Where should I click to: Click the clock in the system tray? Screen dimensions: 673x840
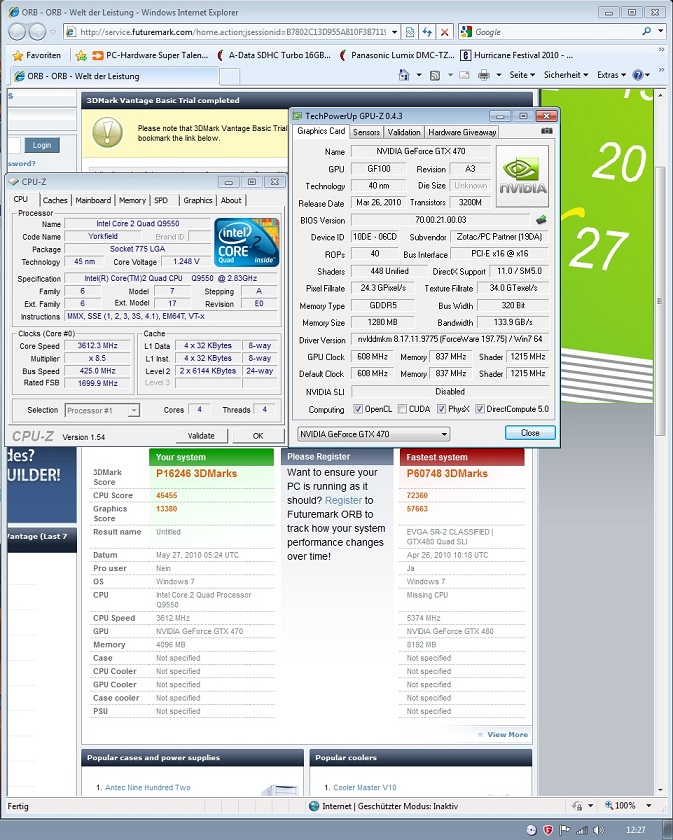pos(635,830)
